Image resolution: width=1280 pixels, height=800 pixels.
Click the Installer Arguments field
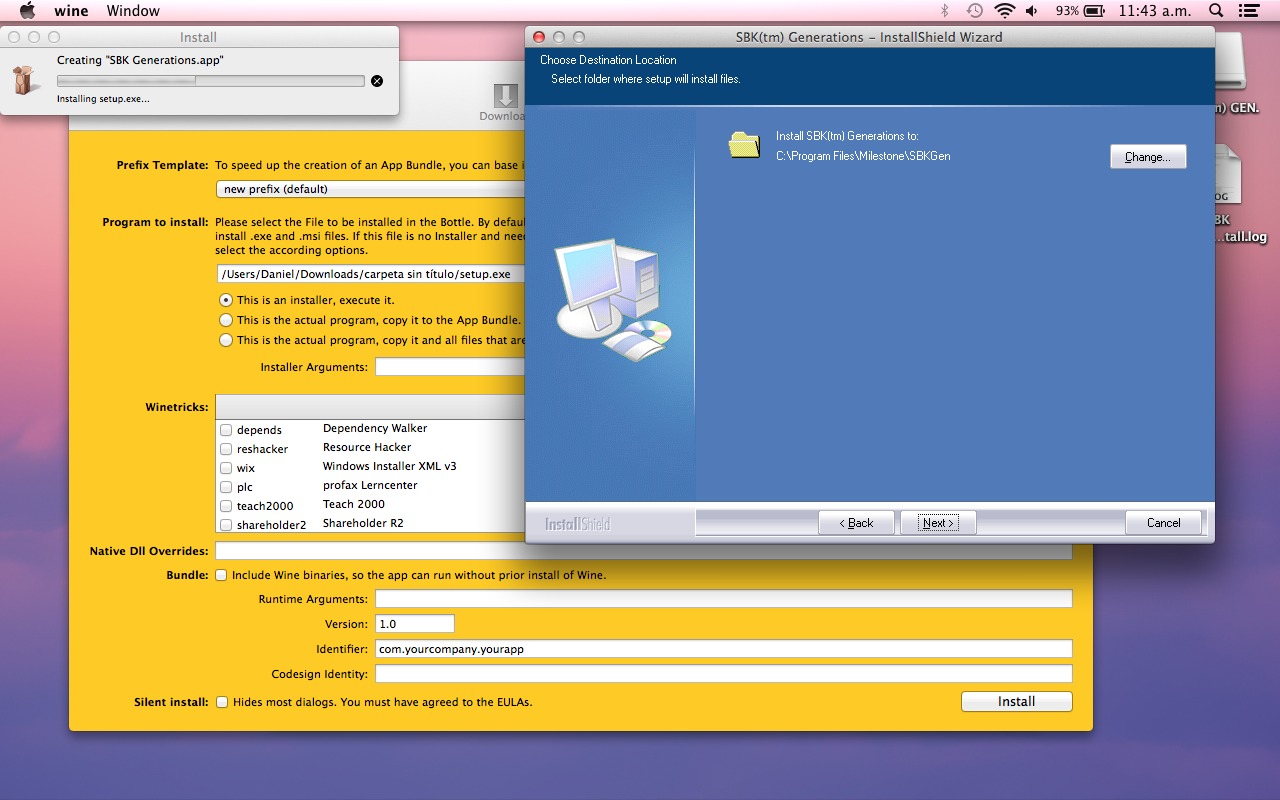[450, 367]
